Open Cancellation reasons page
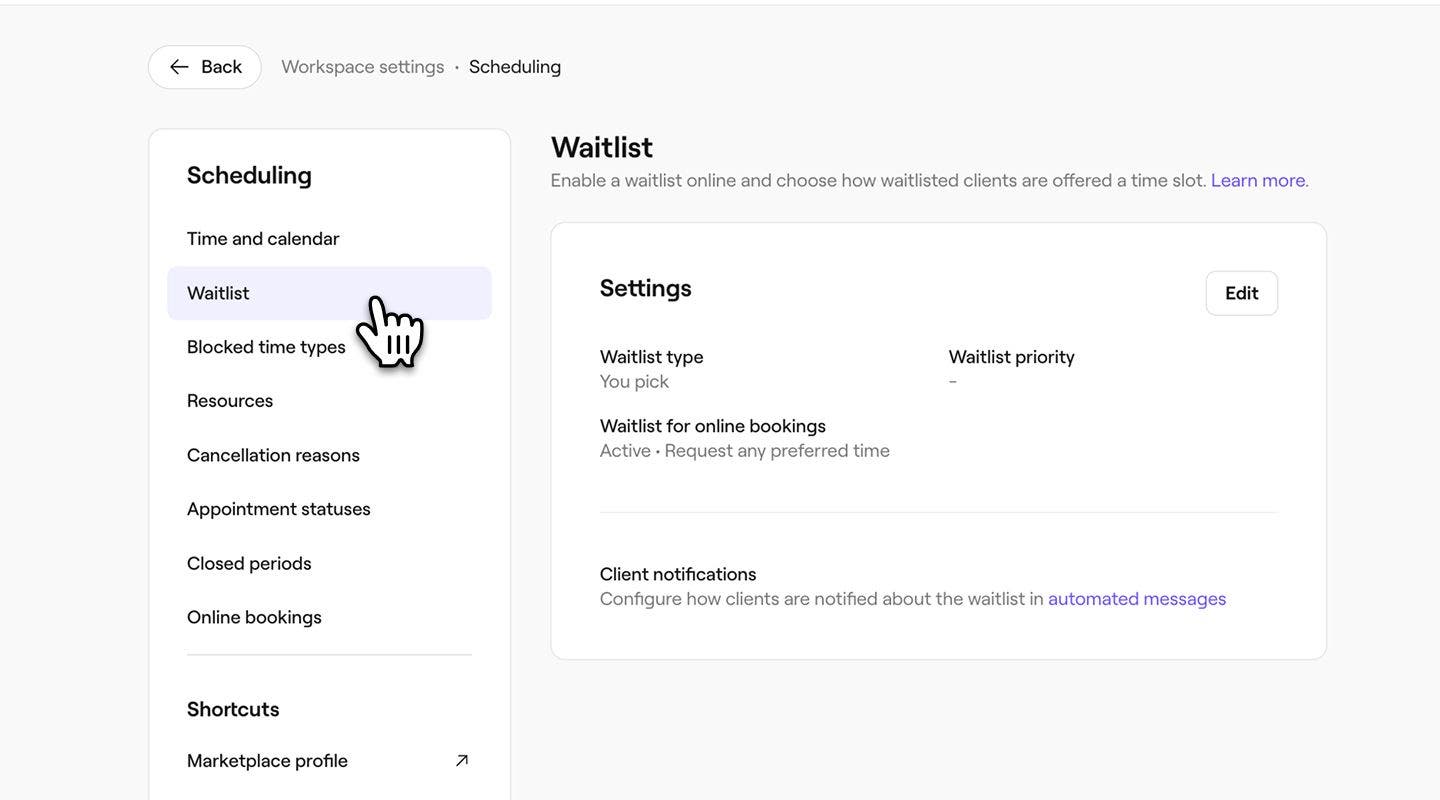Image resolution: width=1440 pixels, height=800 pixels. pyautogui.click(x=273, y=455)
